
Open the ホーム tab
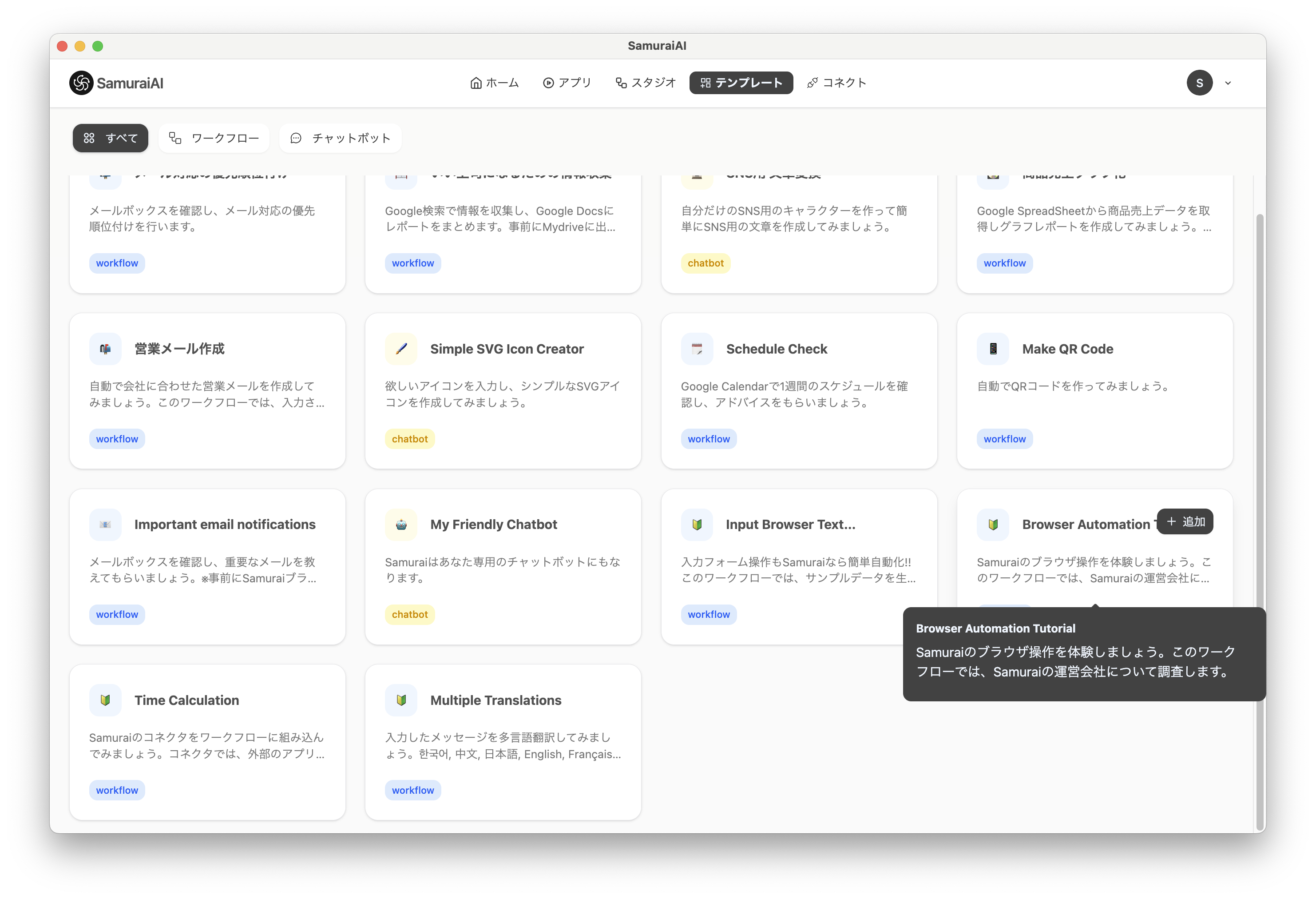point(494,83)
